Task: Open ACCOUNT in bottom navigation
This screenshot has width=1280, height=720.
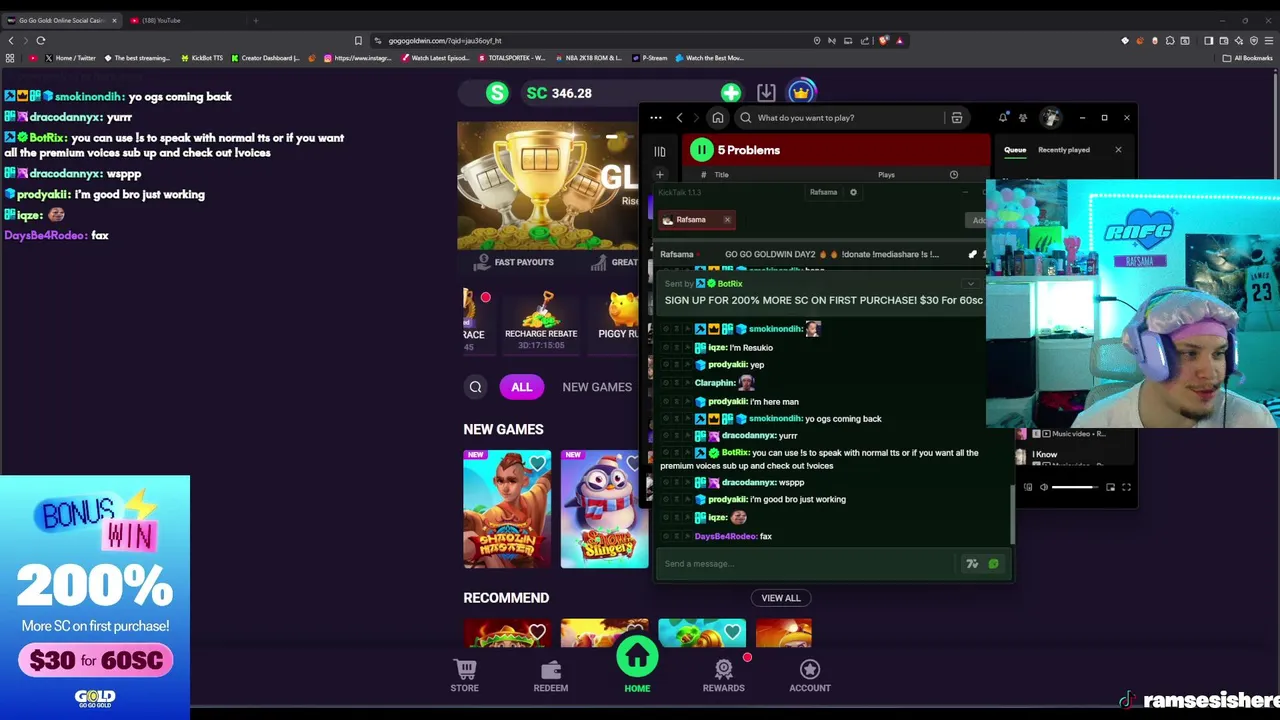Action: click(810, 676)
